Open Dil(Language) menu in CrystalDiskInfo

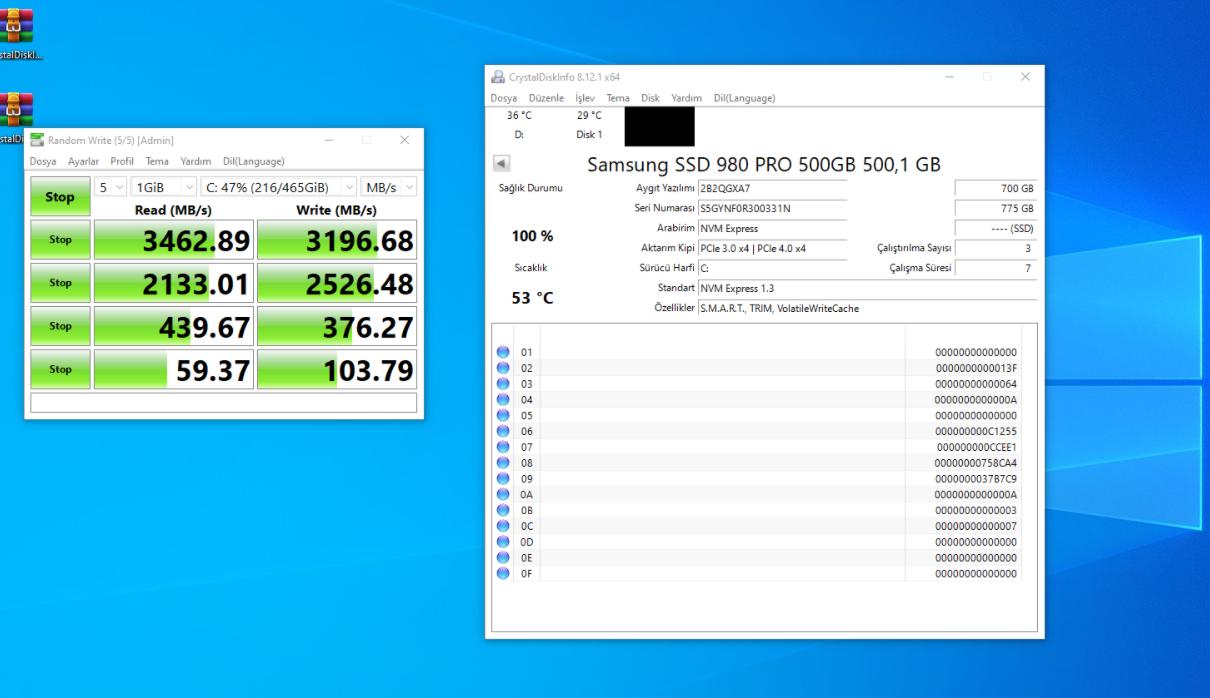coord(744,98)
